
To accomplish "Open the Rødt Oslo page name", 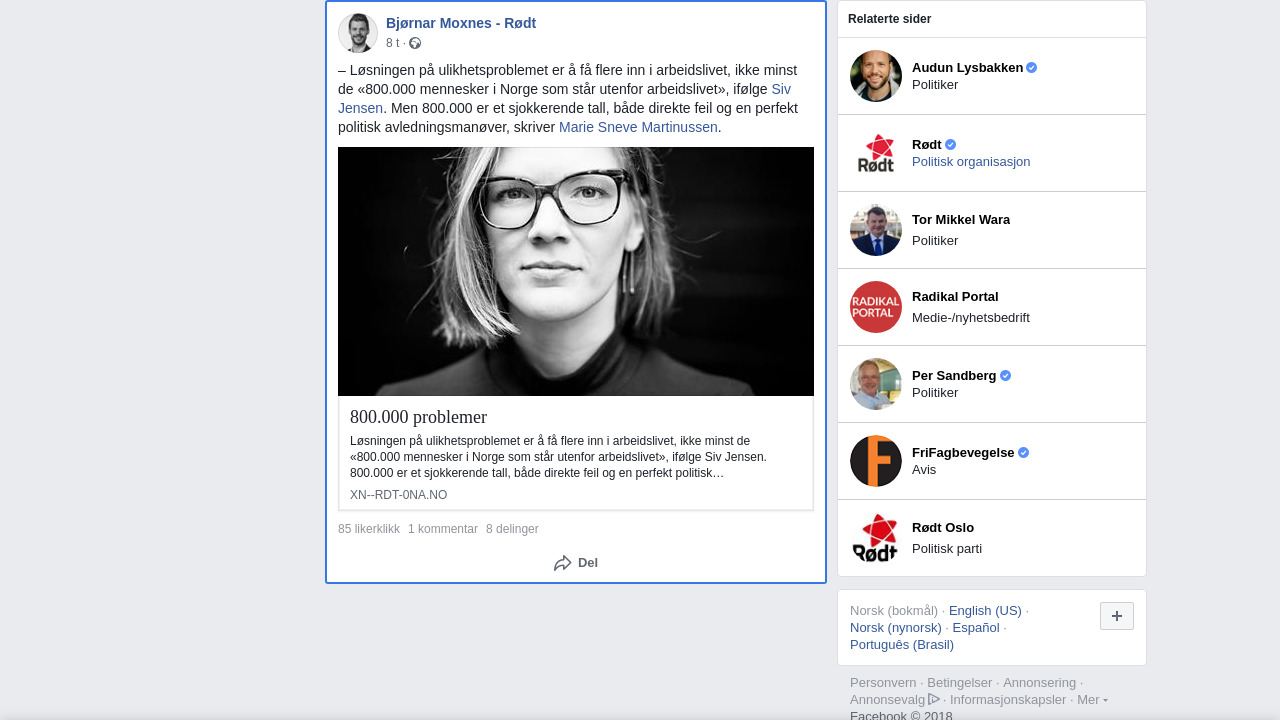I will (943, 528).
